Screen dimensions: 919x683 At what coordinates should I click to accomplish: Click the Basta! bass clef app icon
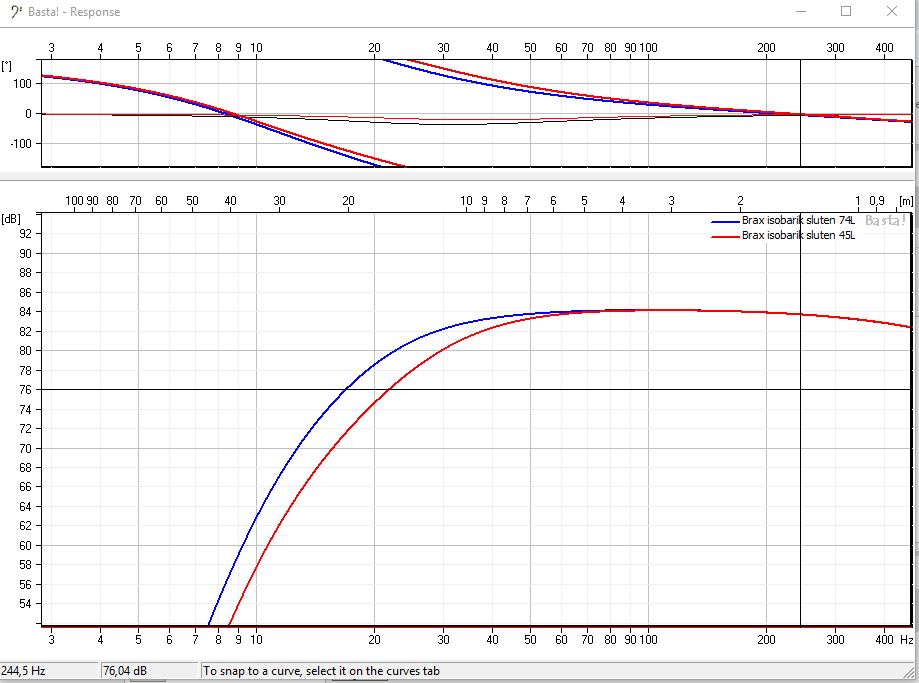coord(16,11)
